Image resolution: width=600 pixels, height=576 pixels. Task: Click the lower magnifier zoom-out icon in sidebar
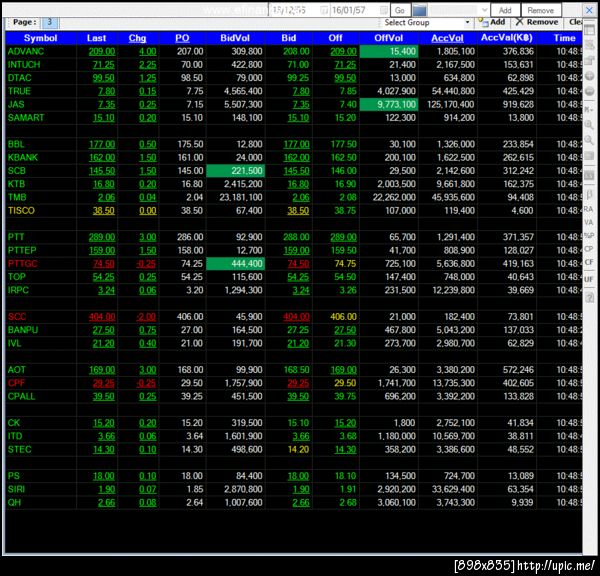coord(589,140)
